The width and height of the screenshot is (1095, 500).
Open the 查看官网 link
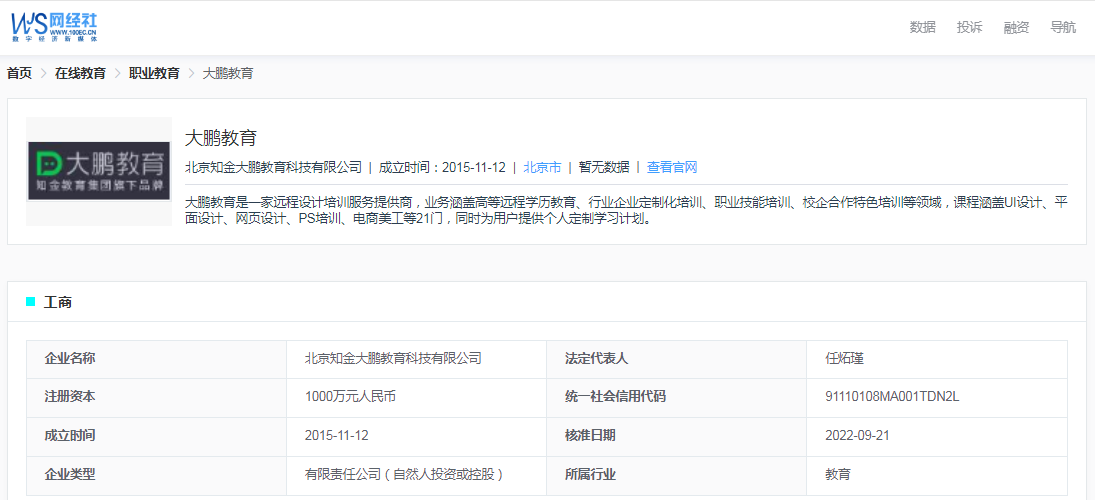(x=672, y=167)
